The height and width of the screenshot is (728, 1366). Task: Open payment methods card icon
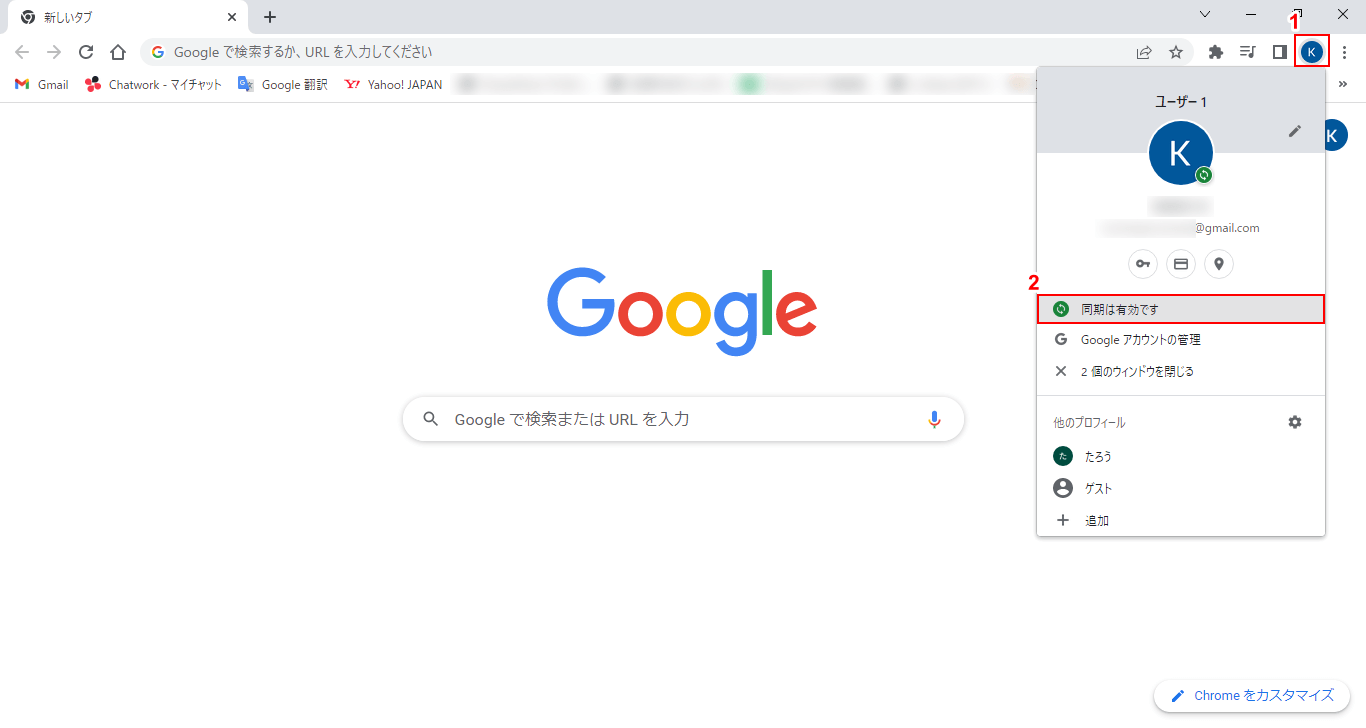(1181, 264)
